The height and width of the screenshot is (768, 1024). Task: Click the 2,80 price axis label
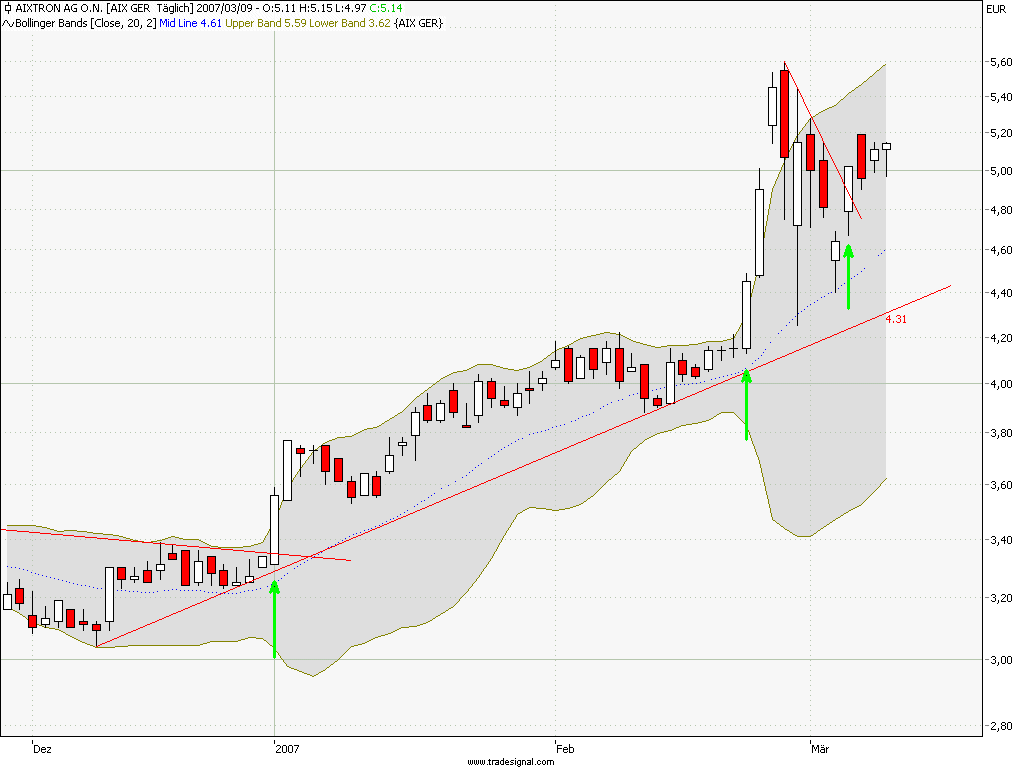pyautogui.click(x=1001, y=726)
